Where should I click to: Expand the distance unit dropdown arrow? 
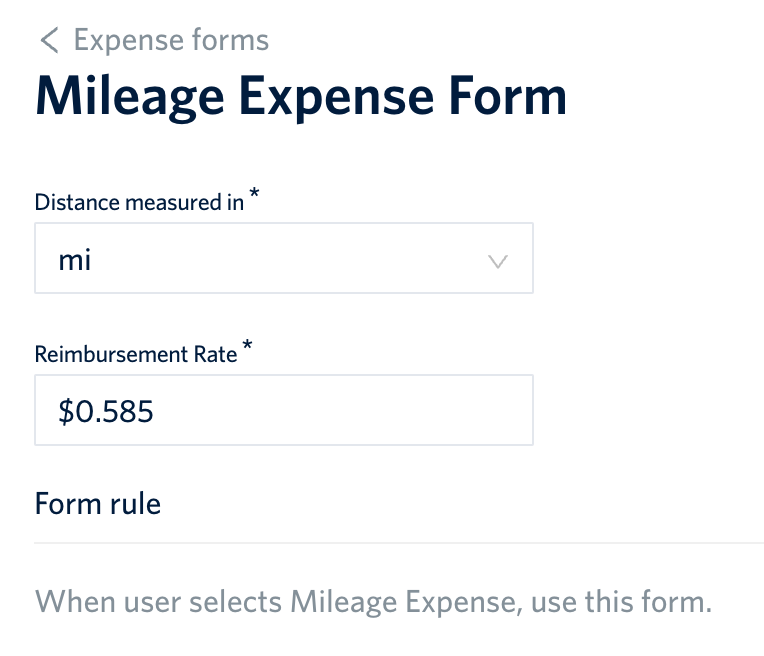click(497, 262)
